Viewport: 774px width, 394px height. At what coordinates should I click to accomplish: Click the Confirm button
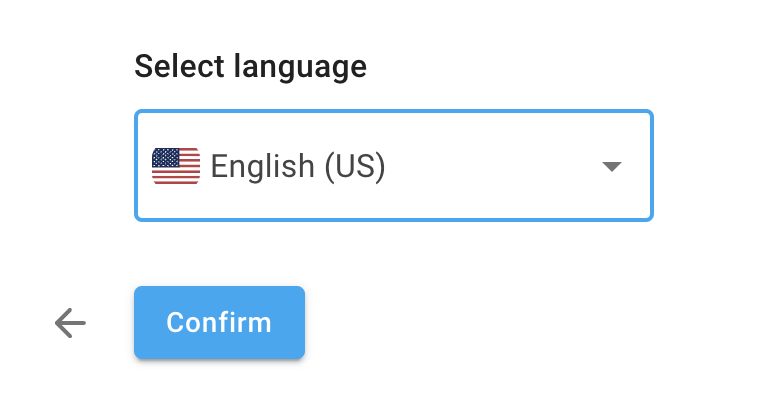coord(219,322)
